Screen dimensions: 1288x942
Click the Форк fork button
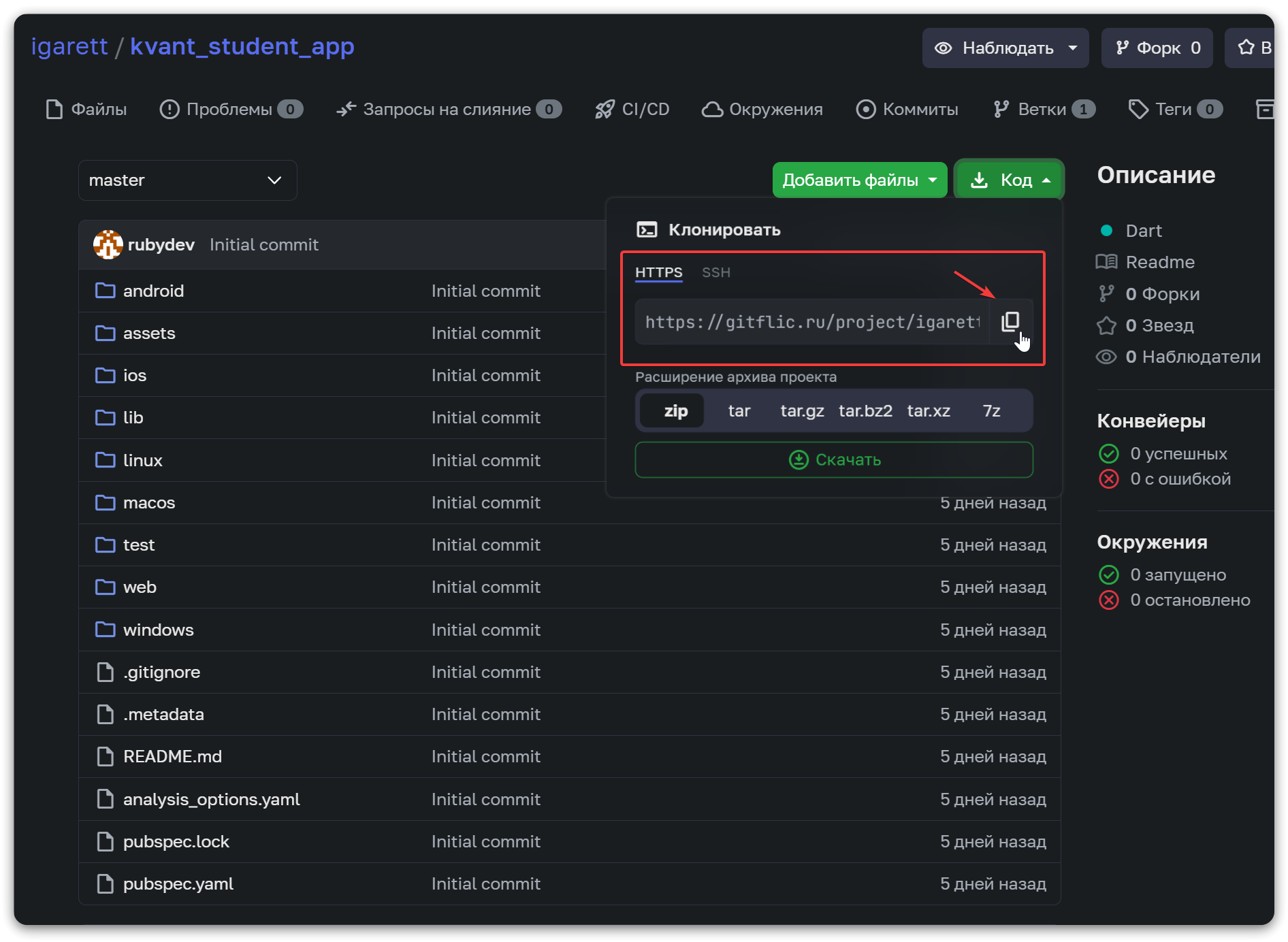(1157, 48)
